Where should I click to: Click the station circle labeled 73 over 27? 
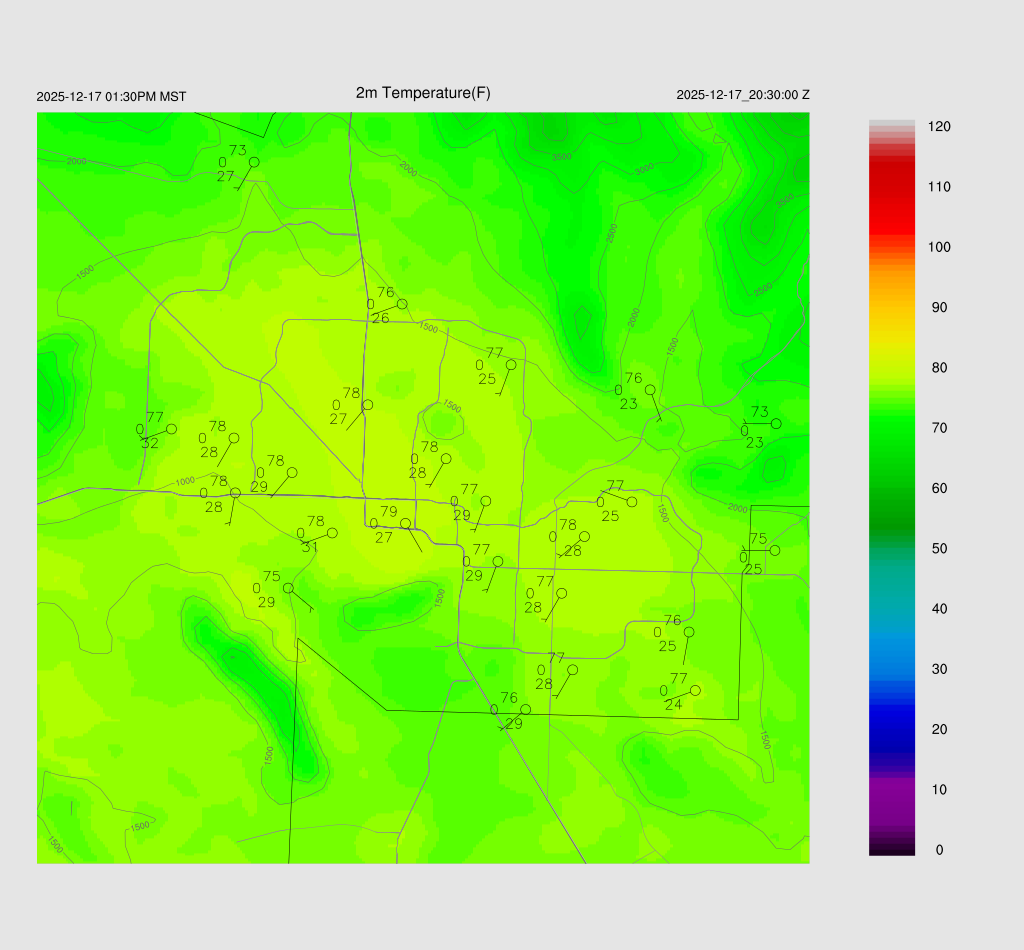(x=254, y=162)
